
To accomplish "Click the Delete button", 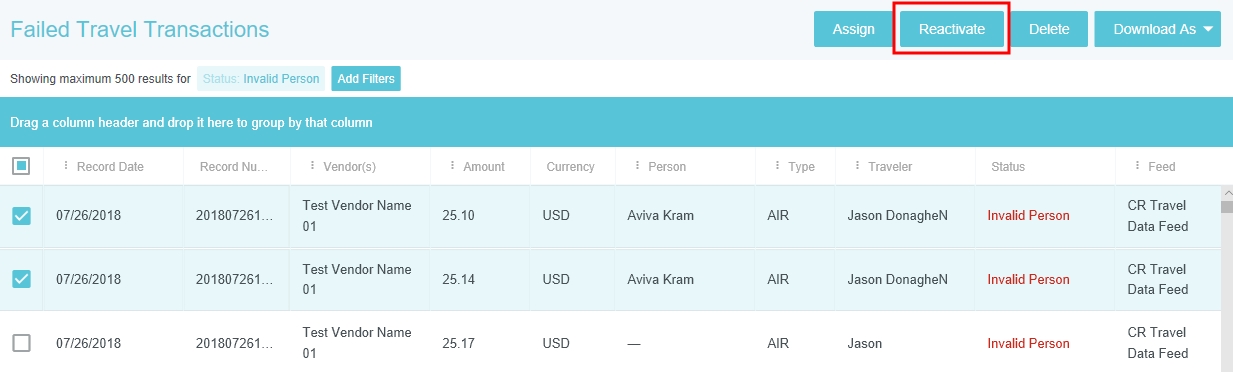I will tap(1049, 29).
